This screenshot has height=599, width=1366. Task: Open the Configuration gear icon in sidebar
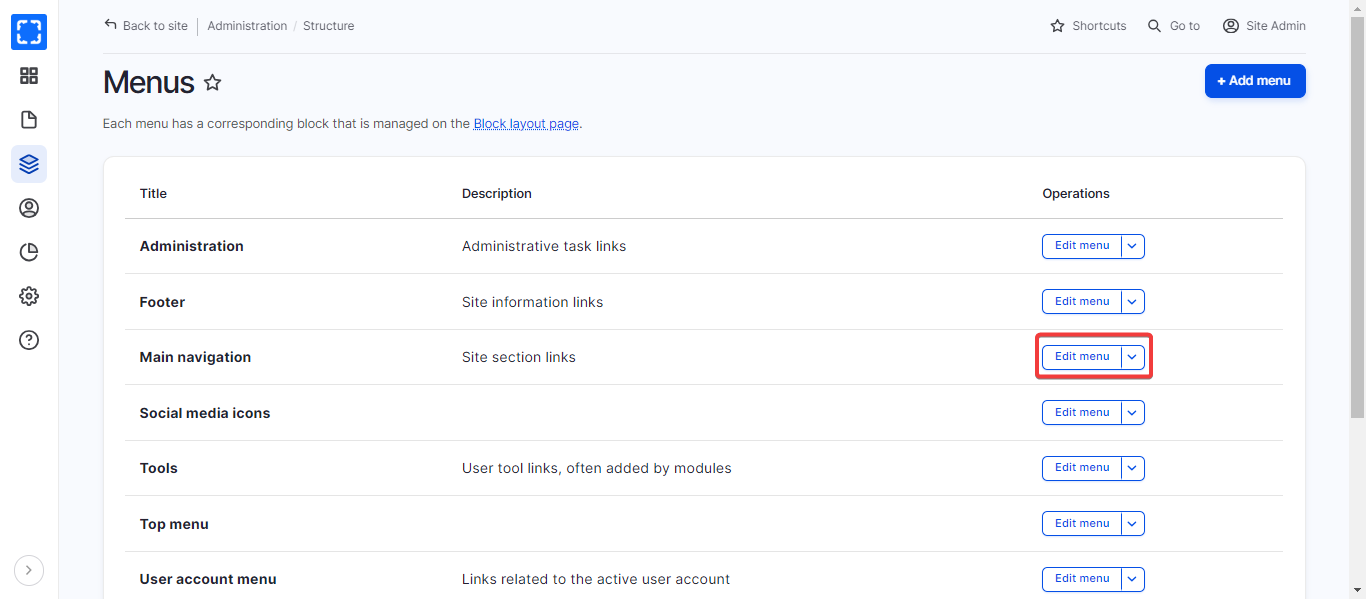coord(29,296)
